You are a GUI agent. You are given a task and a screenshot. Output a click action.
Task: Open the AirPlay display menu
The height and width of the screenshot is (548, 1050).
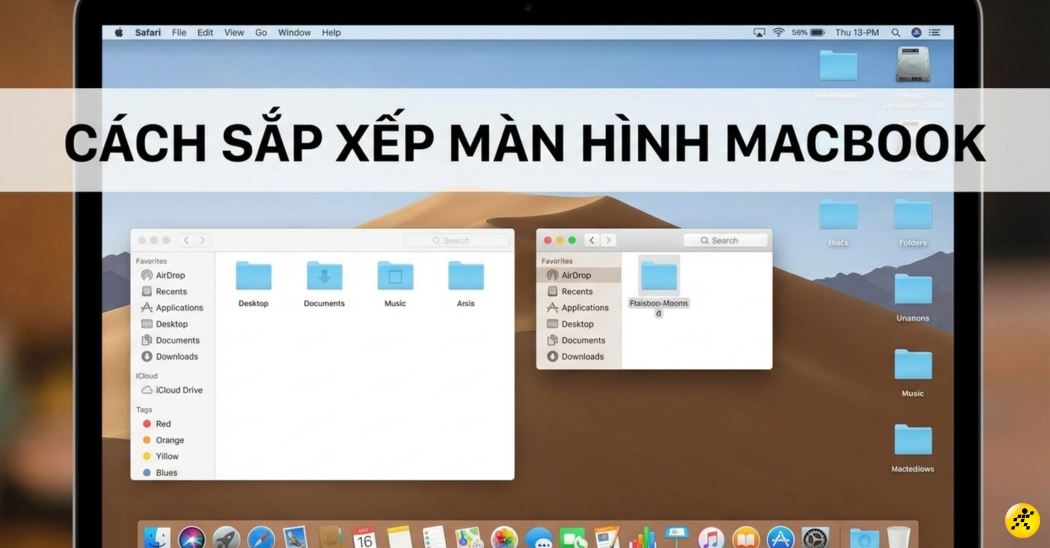759,33
